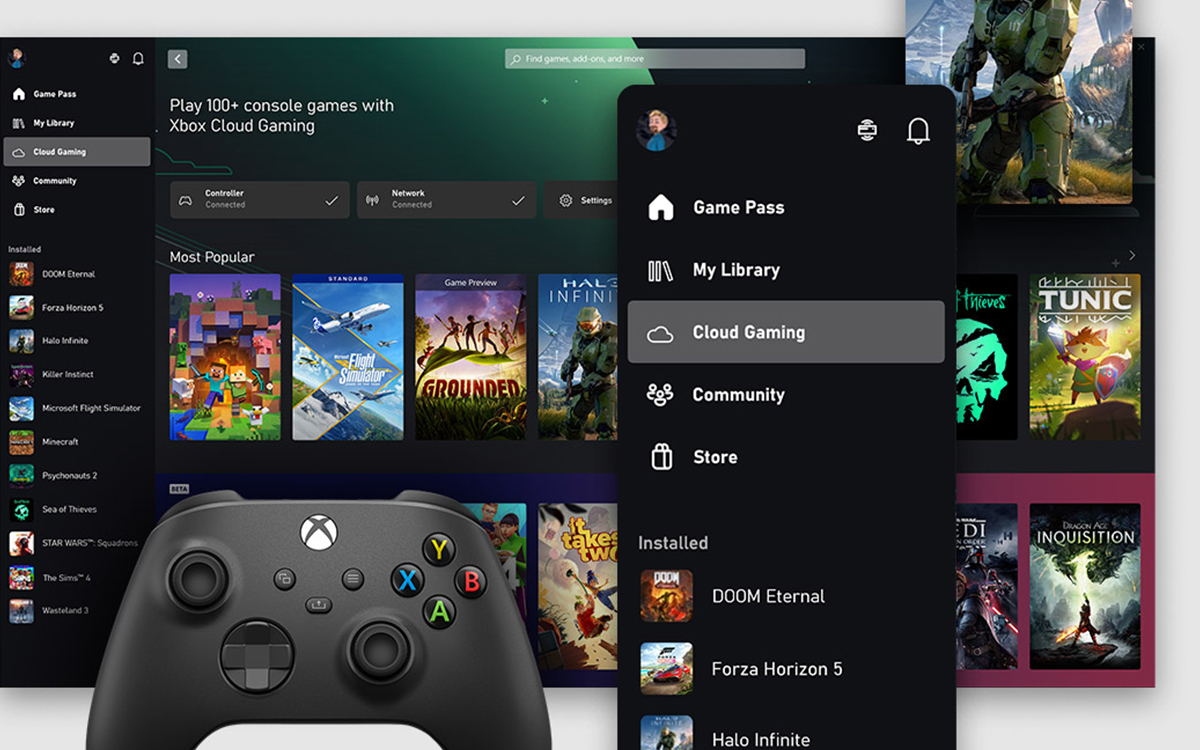Open the It Takes Two game tile
This screenshot has height=750, width=1200.
pyautogui.click(x=578, y=586)
